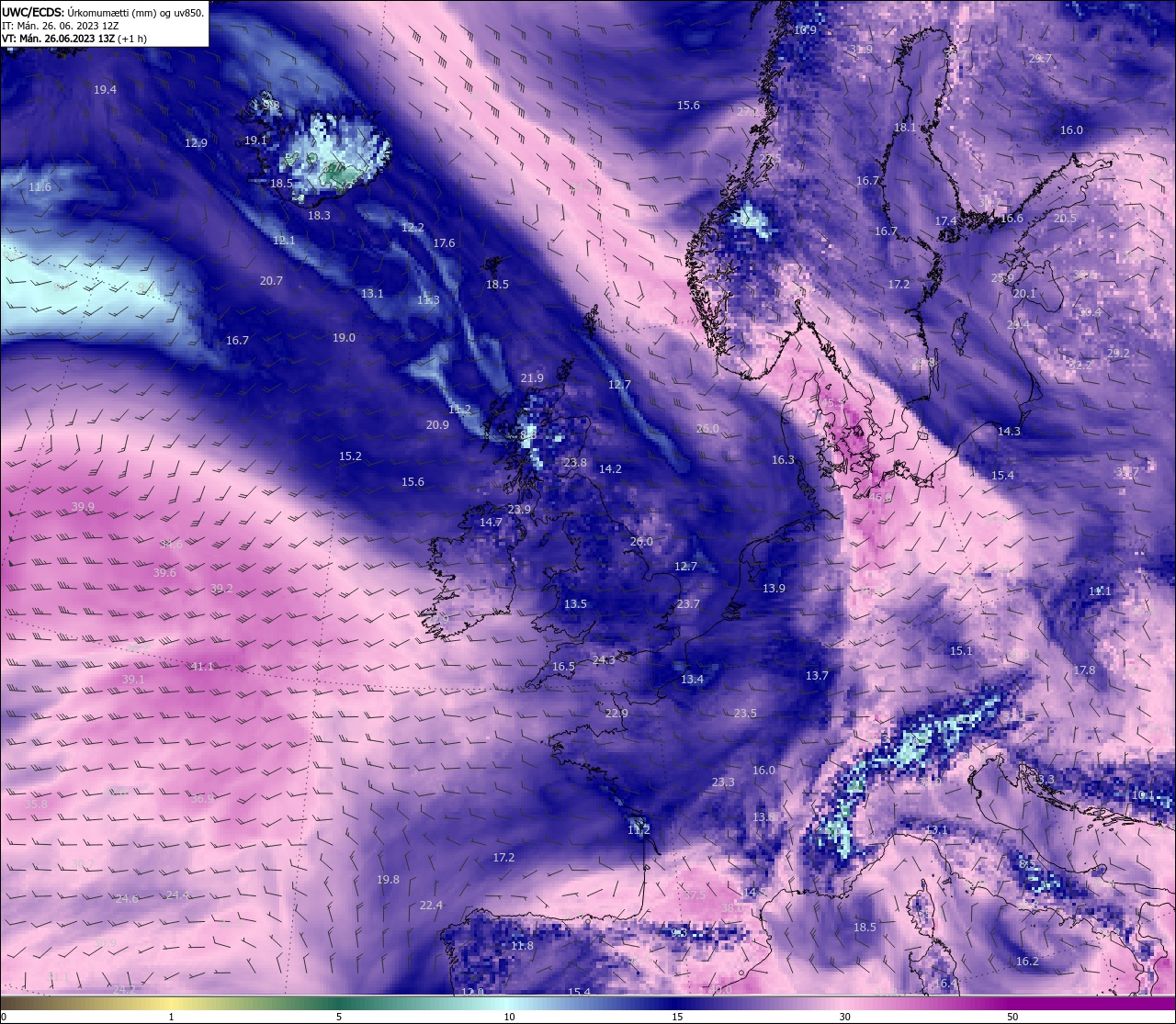Click the 41.1 value in the Atlantic

click(x=201, y=667)
